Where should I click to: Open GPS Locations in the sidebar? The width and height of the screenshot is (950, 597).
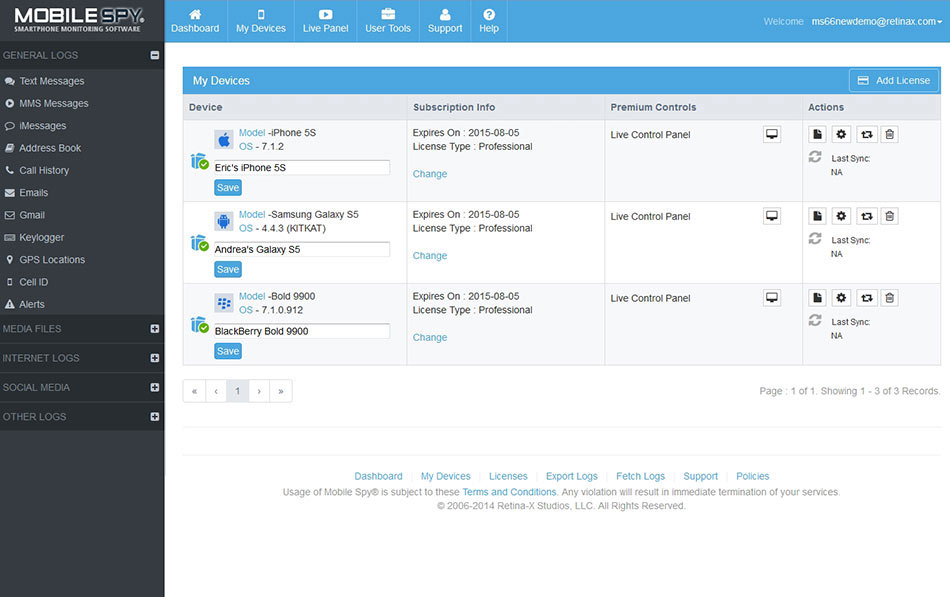(52, 260)
